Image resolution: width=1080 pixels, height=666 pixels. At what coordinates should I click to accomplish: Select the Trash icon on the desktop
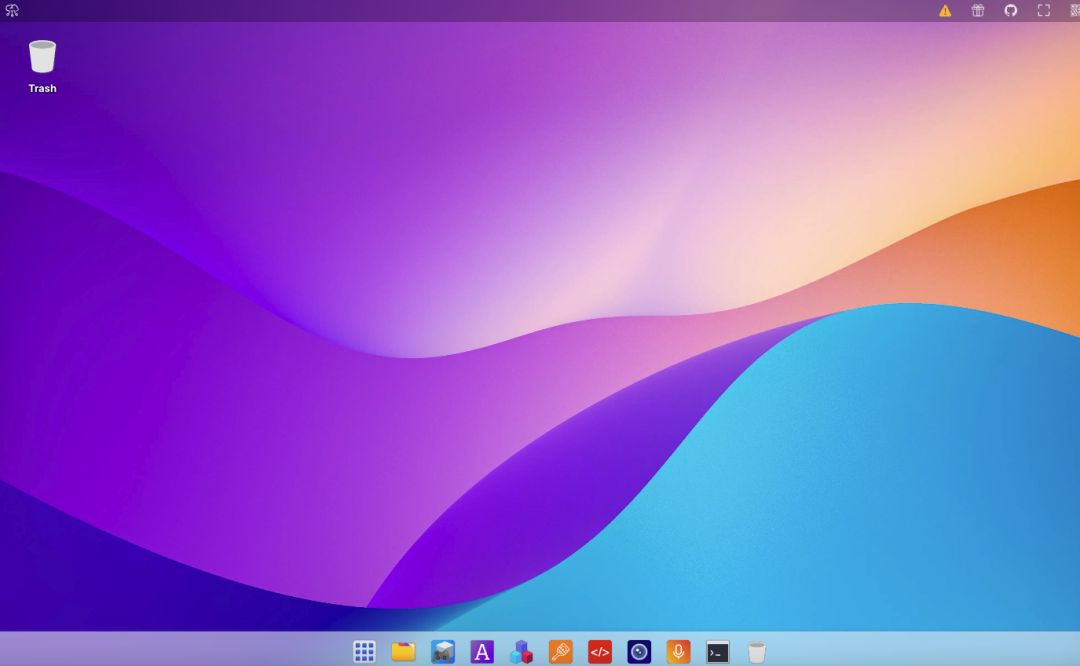(42, 56)
